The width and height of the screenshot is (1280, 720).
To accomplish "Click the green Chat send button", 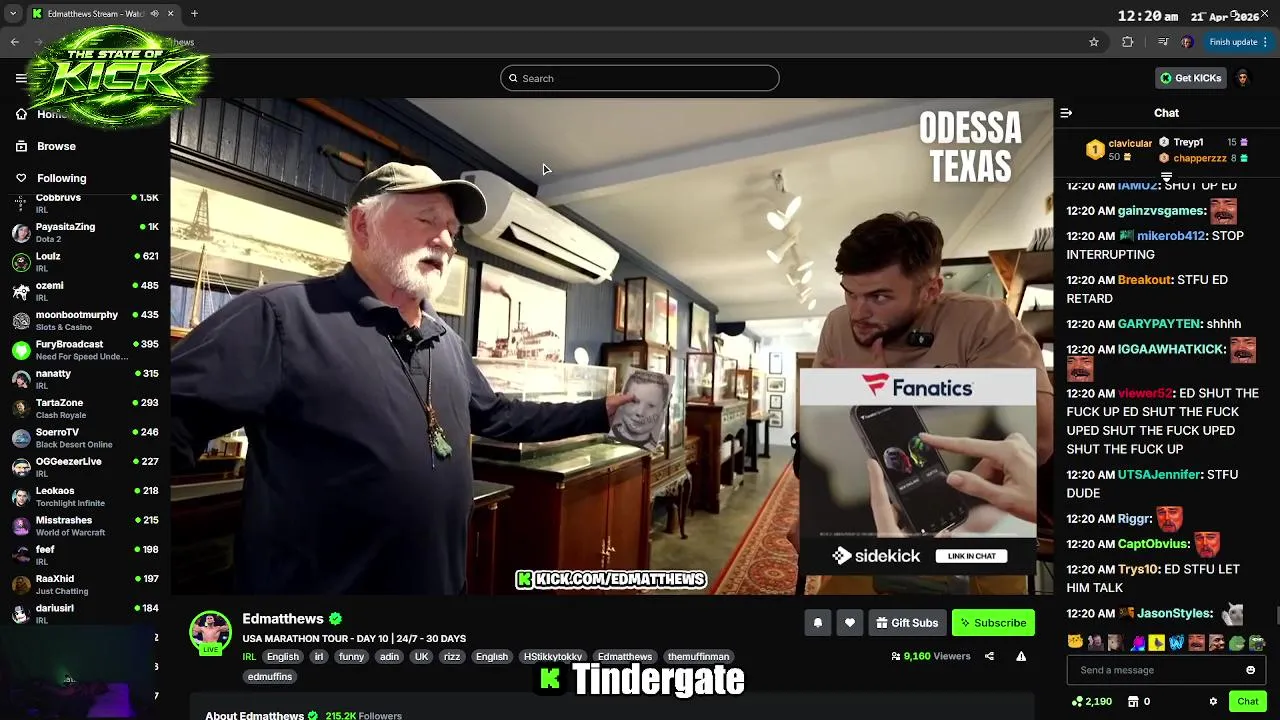I will (1247, 702).
